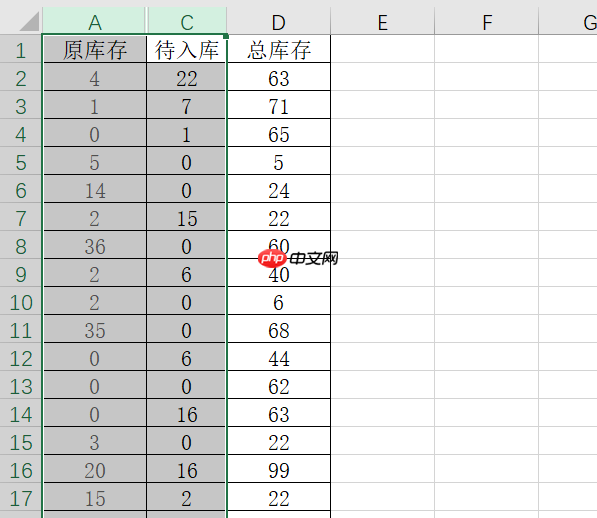Select cell D3 containing 71

[x=279, y=105]
